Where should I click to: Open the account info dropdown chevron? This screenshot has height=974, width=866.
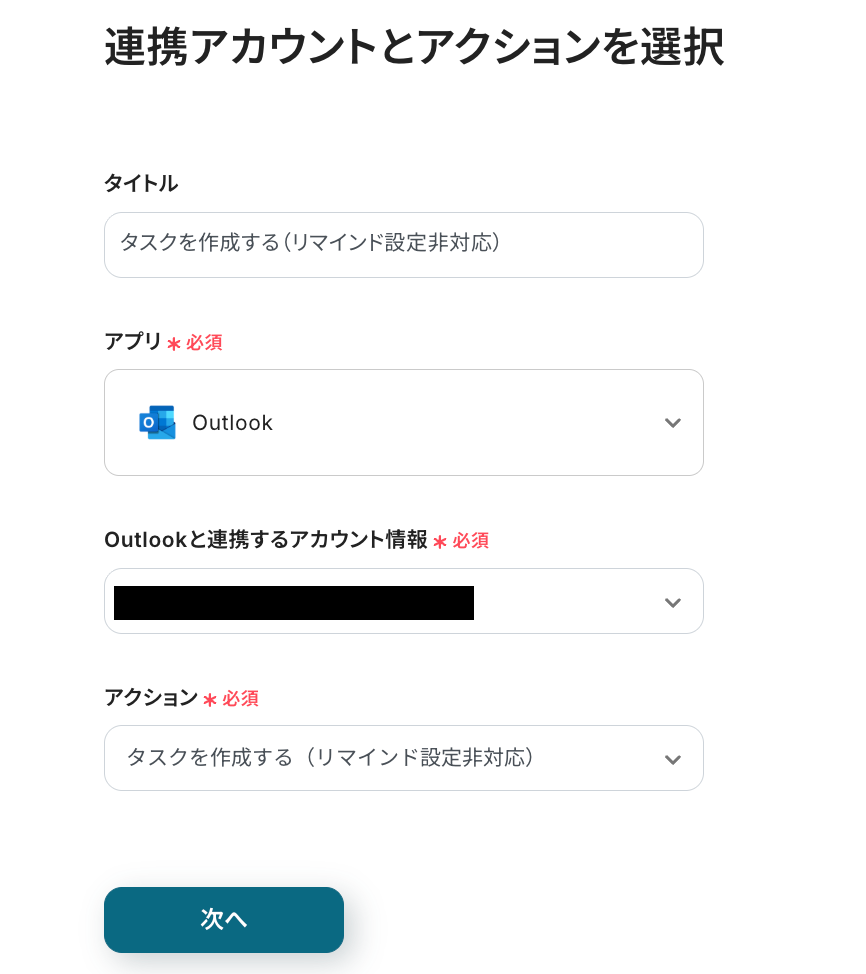coord(672,602)
